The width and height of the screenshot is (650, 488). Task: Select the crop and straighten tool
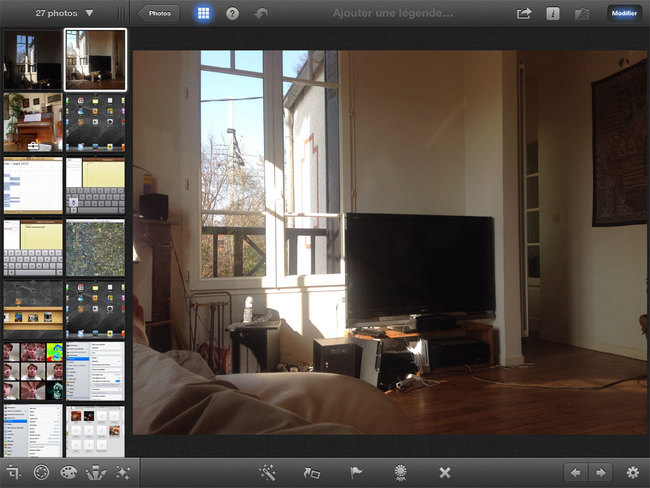pos(13,472)
